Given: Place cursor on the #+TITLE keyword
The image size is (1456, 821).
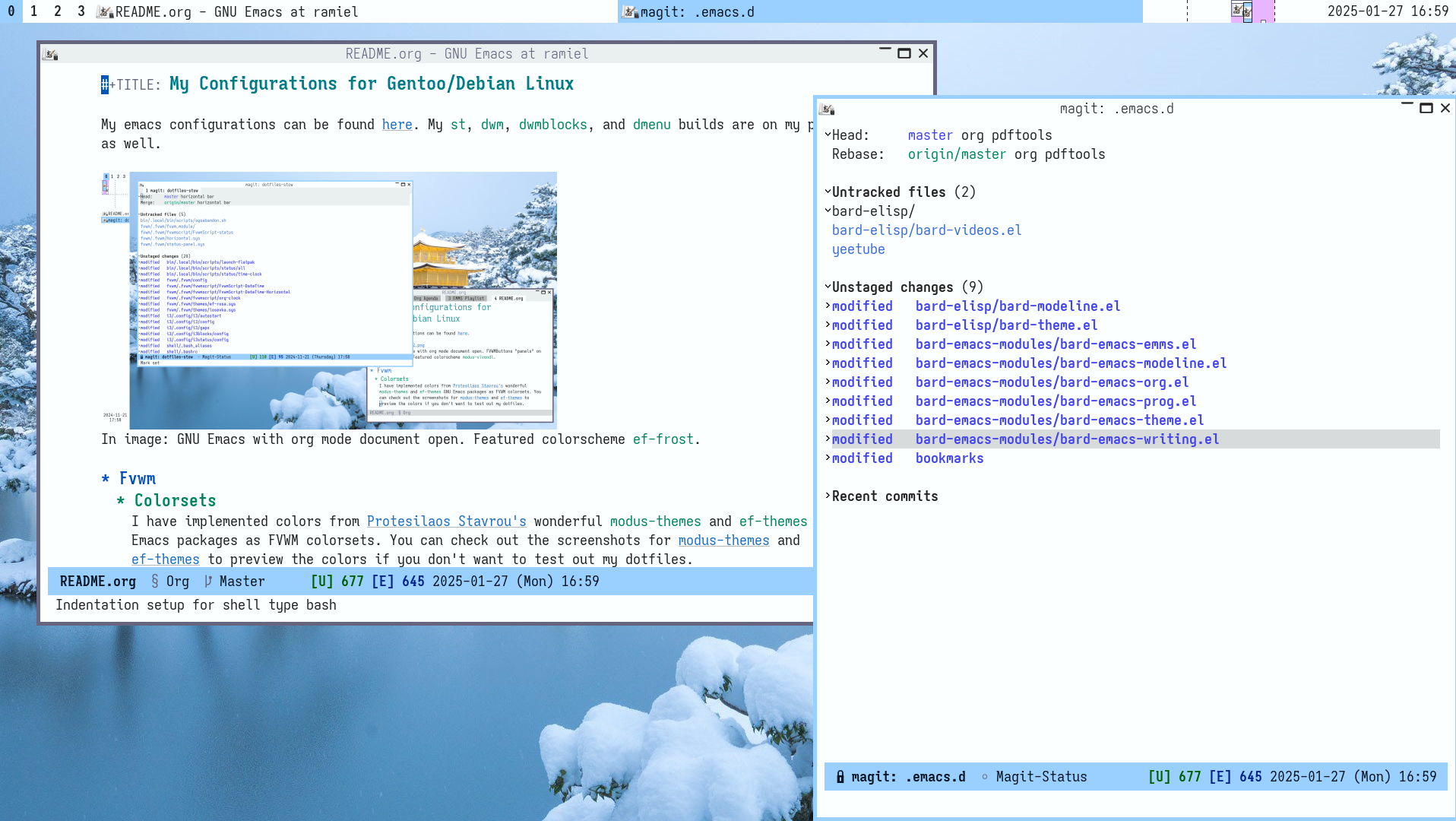Looking at the screenshot, I should pyautogui.click(x=131, y=84).
